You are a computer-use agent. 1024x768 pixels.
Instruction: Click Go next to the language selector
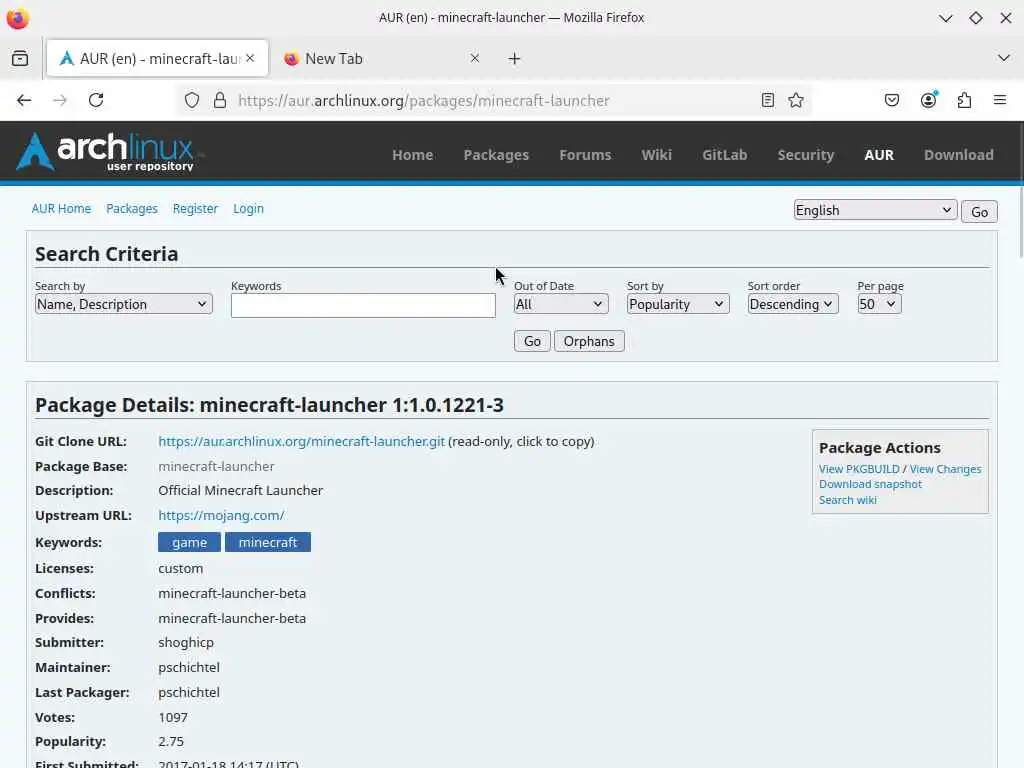tap(978, 212)
